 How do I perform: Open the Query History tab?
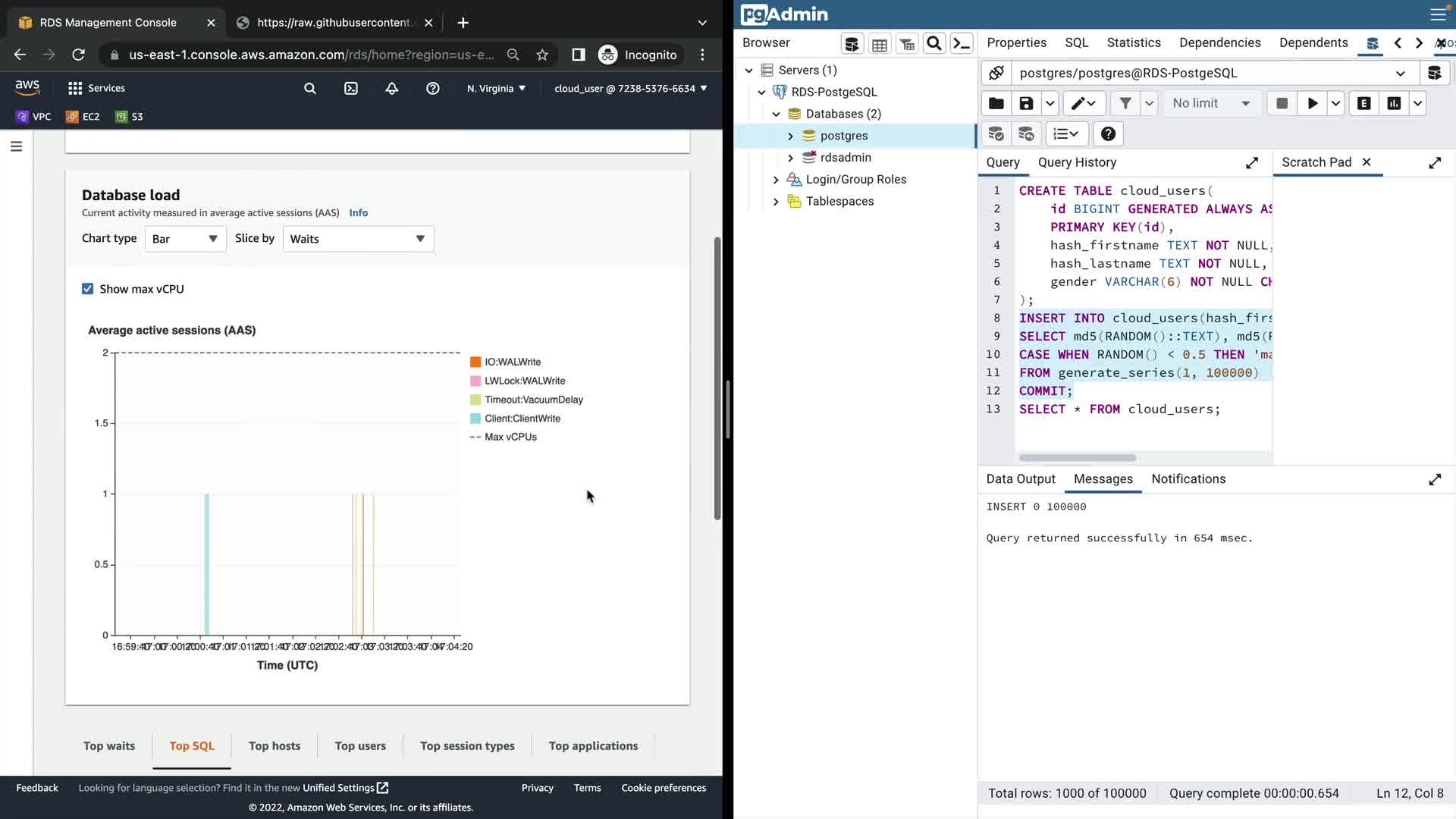tap(1077, 162)
